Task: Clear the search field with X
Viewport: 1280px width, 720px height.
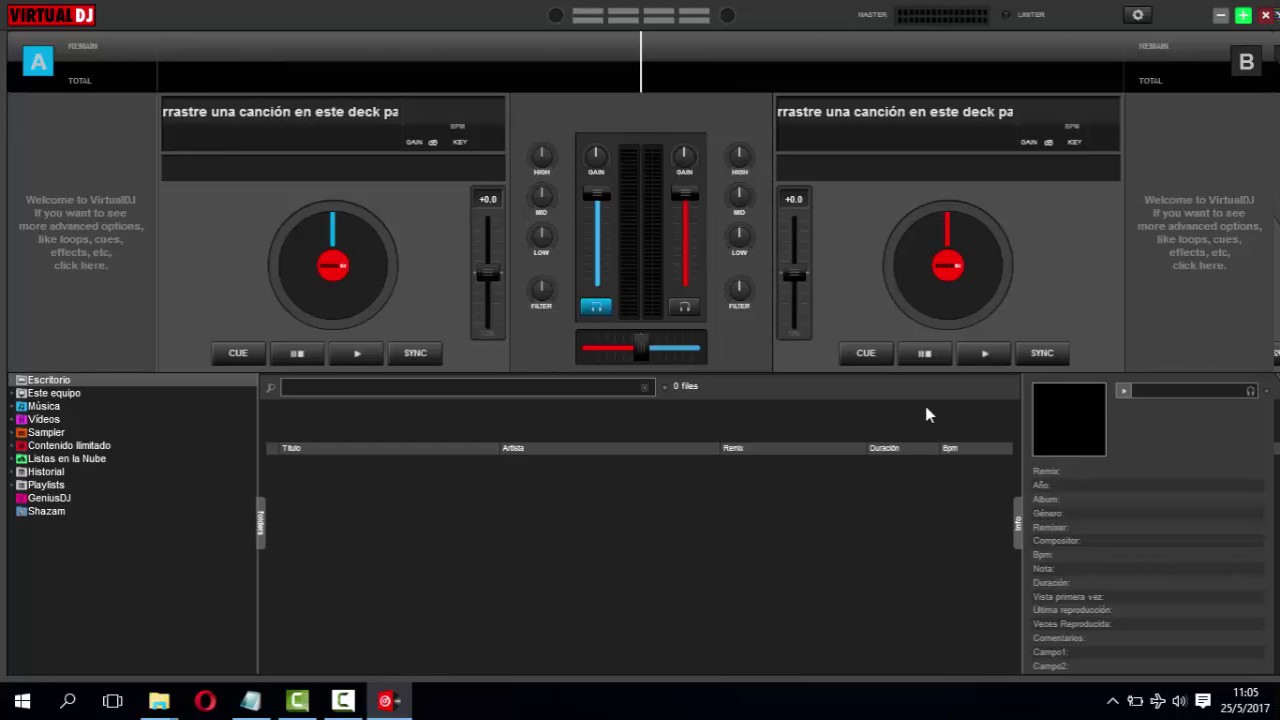Action: [x=645, y=387]
